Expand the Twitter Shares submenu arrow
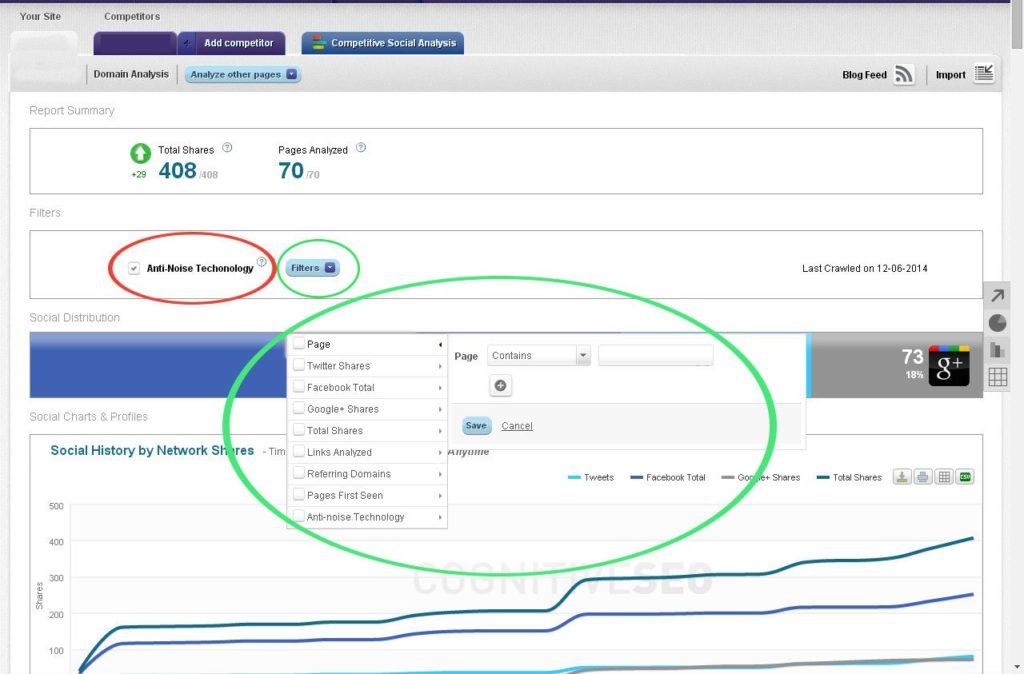Viewport: 1024px width, 674px height. pos(440,366)
